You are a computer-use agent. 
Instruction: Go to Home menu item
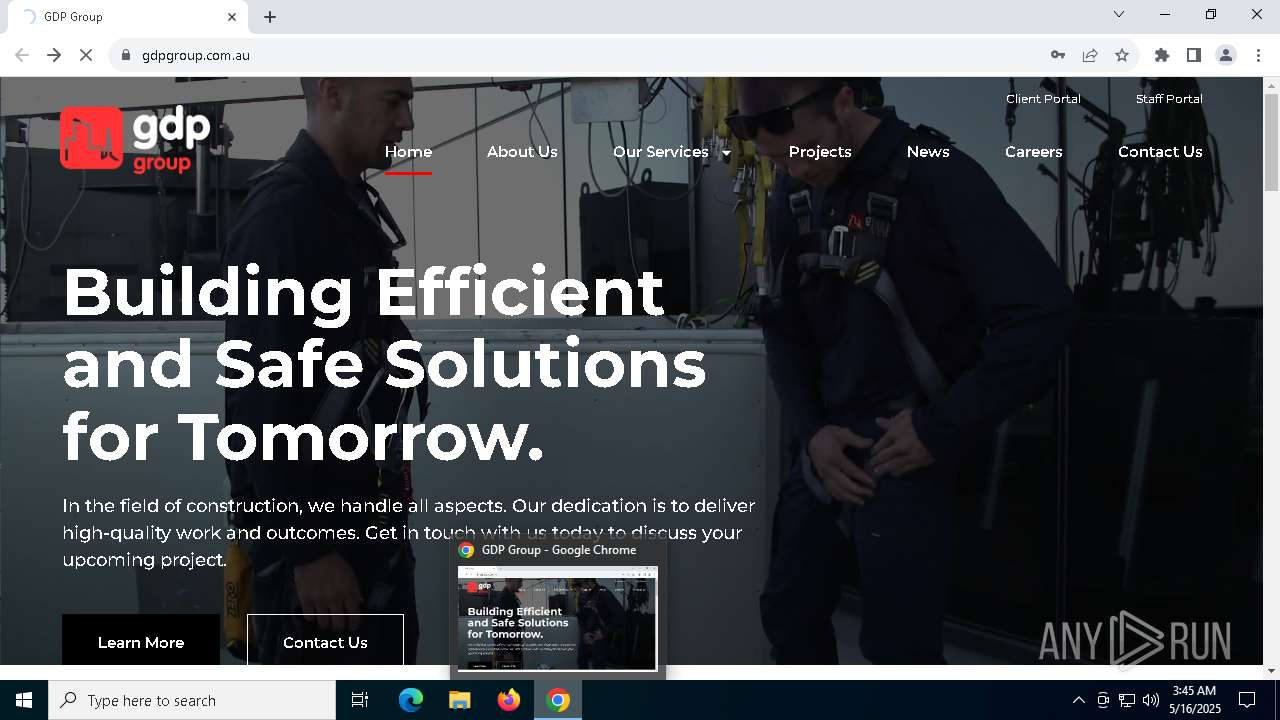(408, 152)
